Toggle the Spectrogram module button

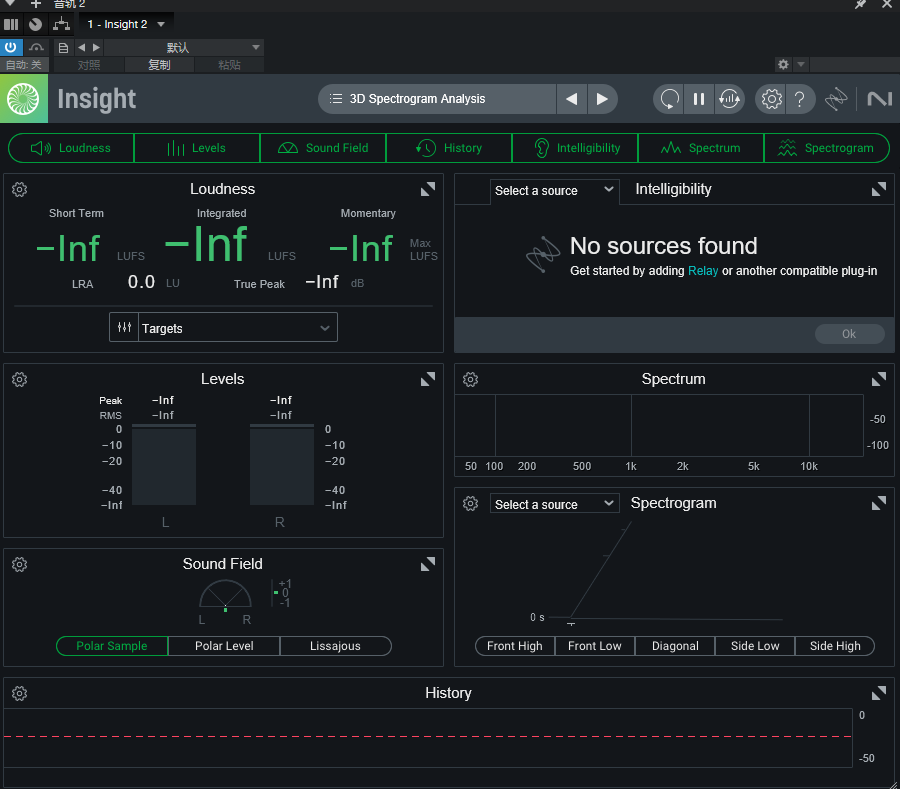[x=827, y=148]
